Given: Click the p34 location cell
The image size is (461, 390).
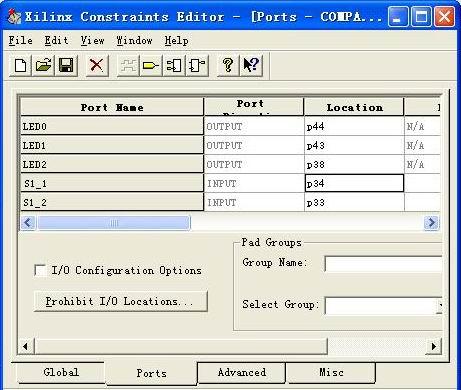Looking at the screenshot, I should (354, 183).
